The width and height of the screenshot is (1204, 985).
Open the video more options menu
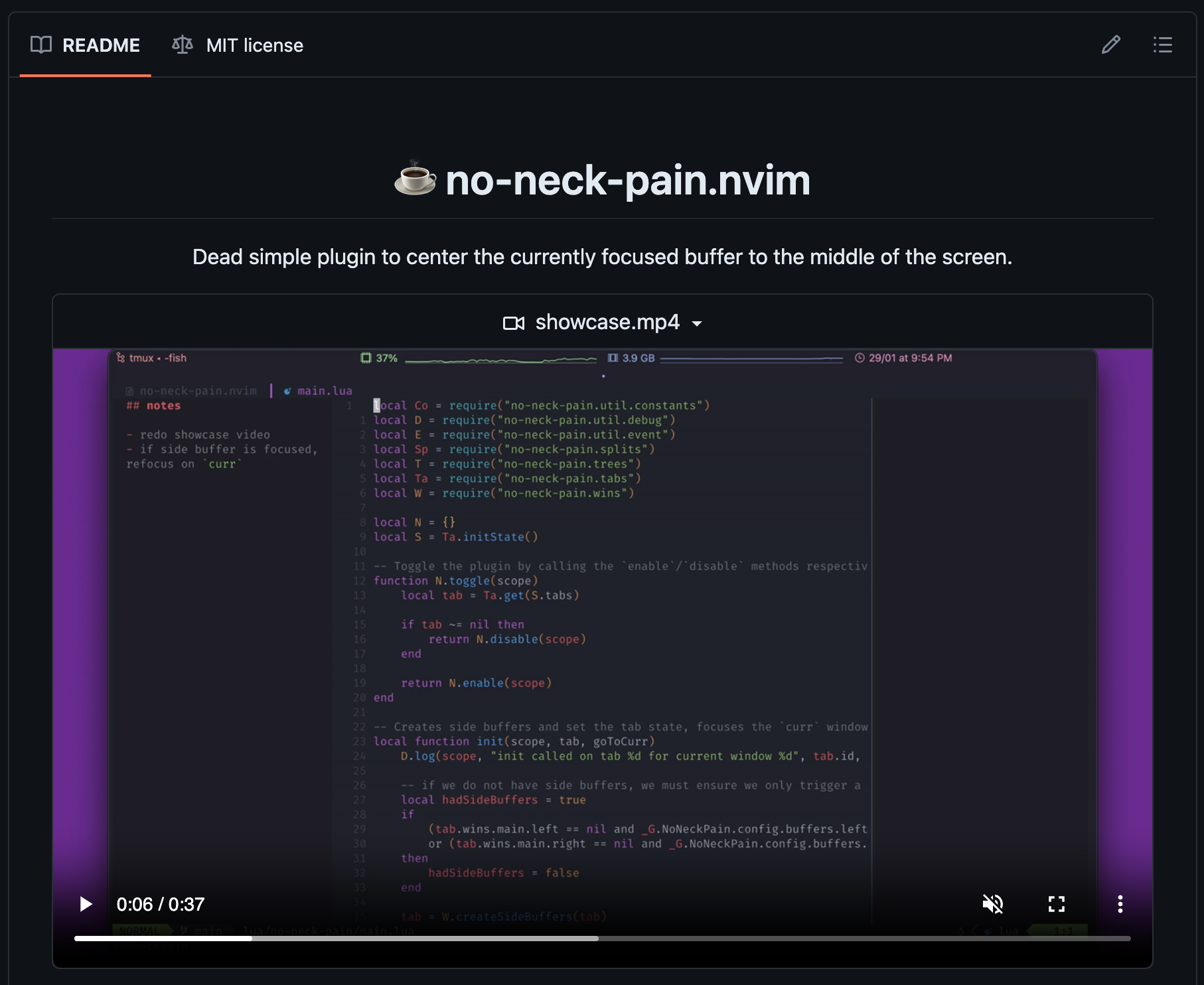click(x=1120, y=904)
